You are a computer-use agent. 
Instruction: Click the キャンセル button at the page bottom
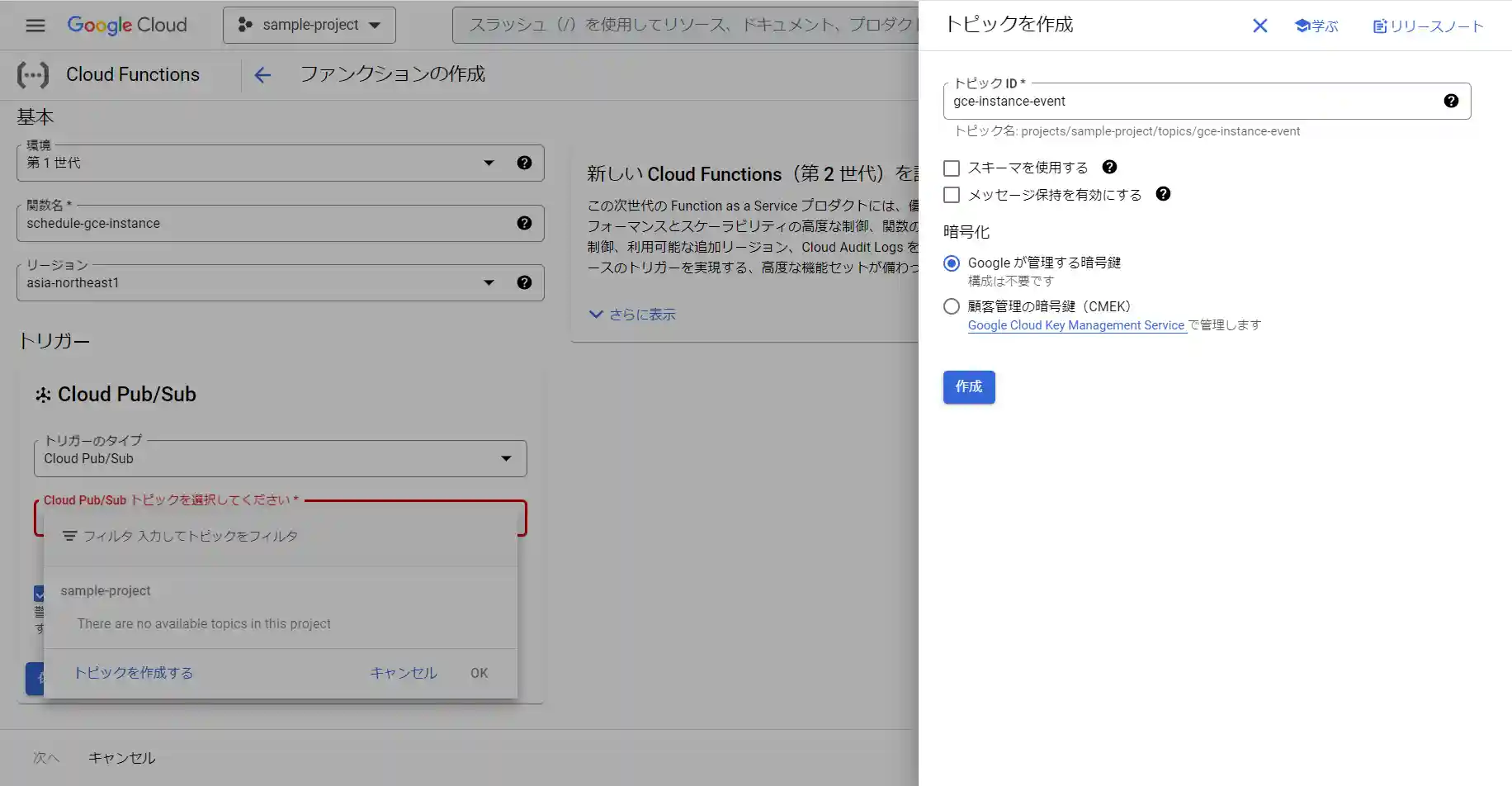click(122, 758)
